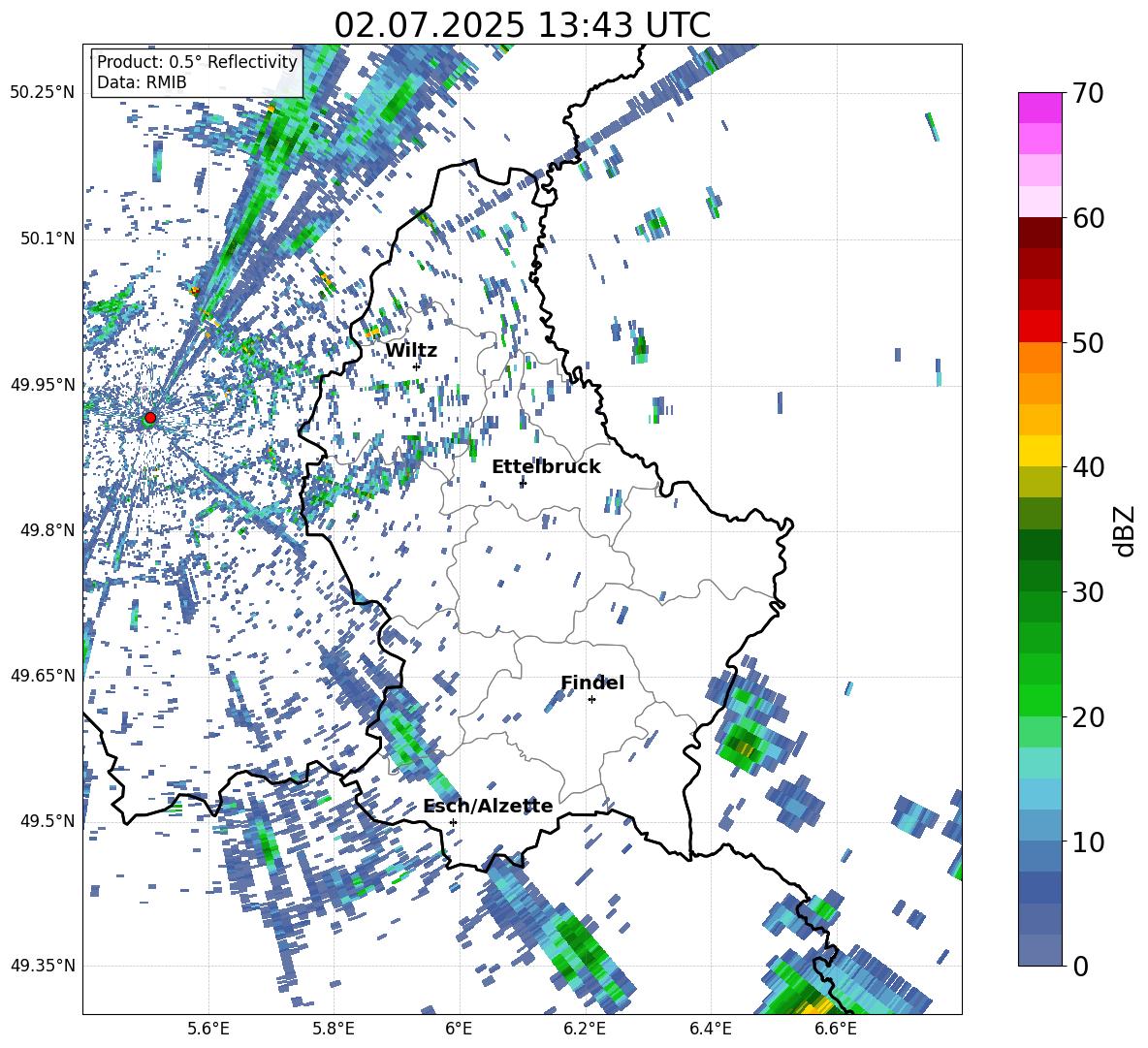The image size is (1148, 1048).
Task: Click the Findel station cross marker
Action: pos(591,700)
